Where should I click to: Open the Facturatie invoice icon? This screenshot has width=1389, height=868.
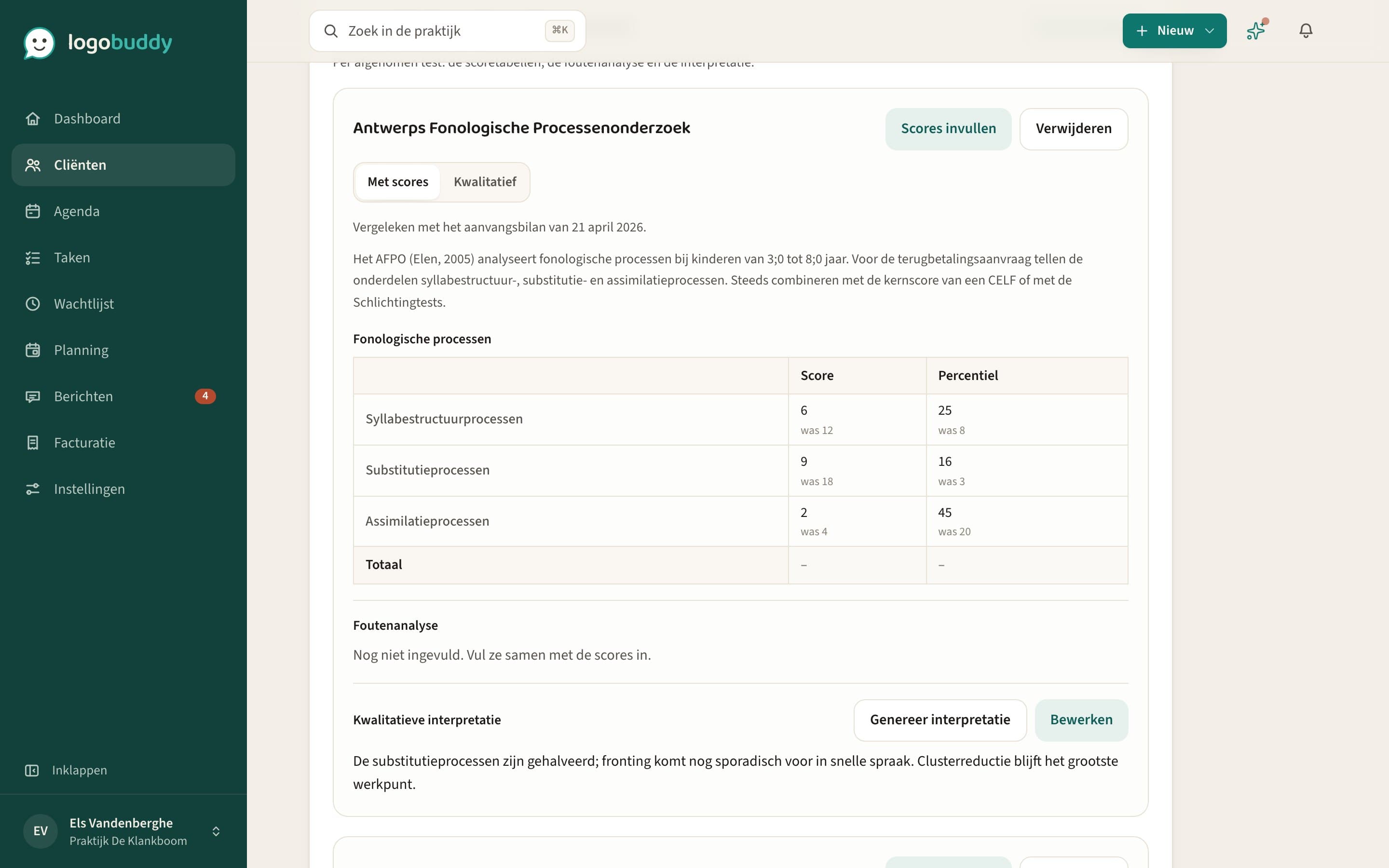tap(33, 443)
